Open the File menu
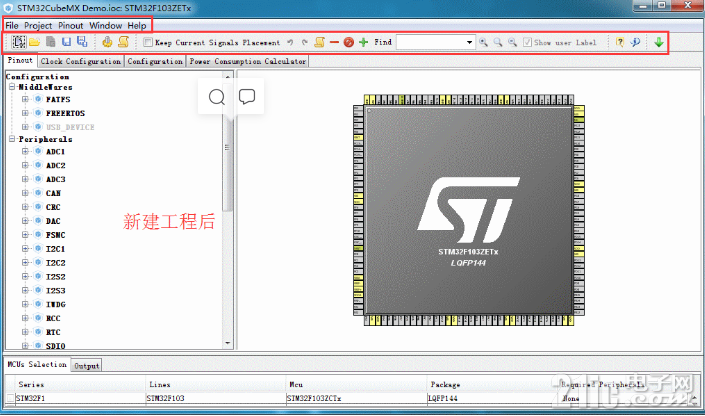 [12, 26]
